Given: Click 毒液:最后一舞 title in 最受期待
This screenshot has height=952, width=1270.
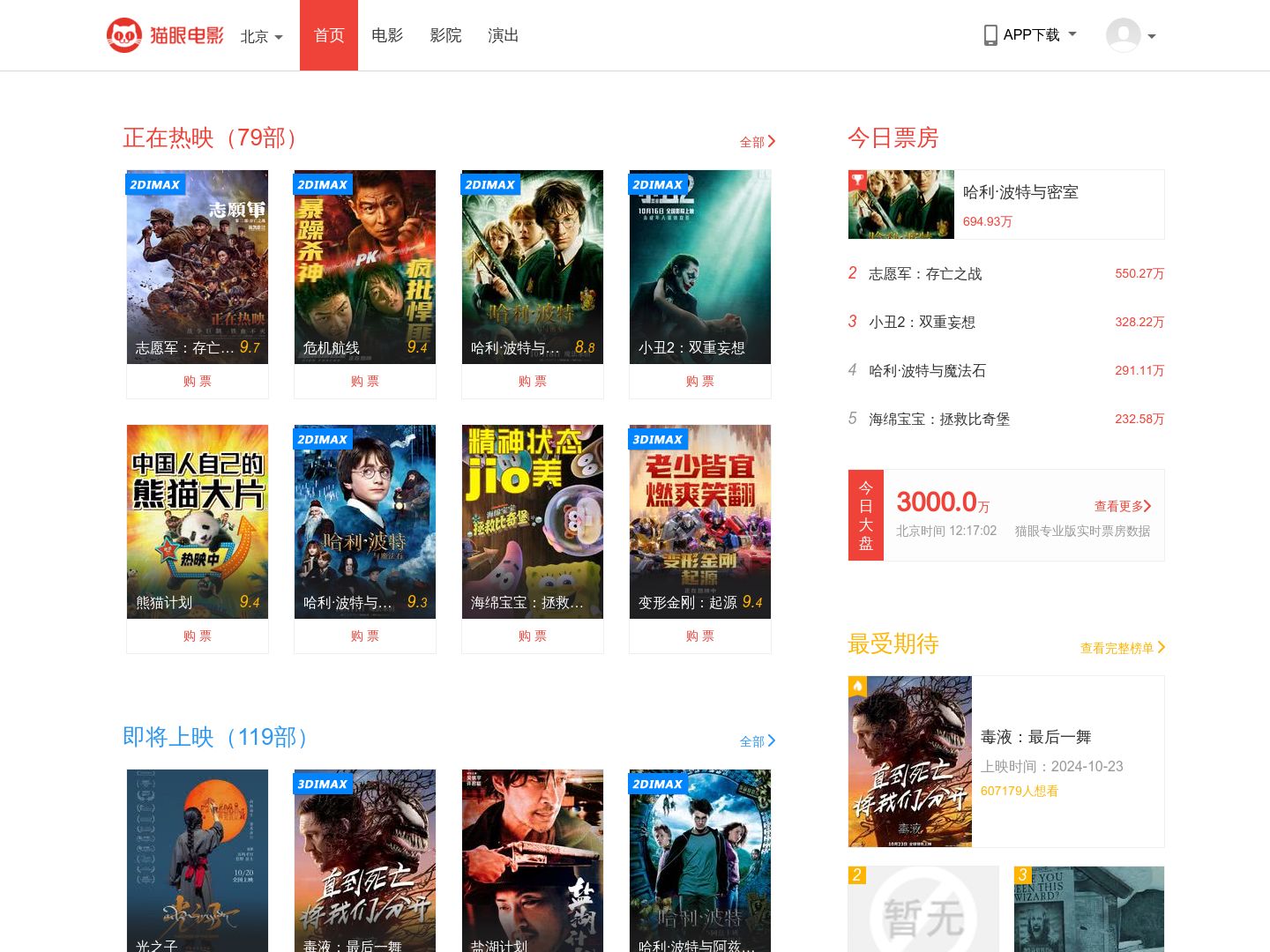Looking at the screenshot, I should [x=1036, y=737].
